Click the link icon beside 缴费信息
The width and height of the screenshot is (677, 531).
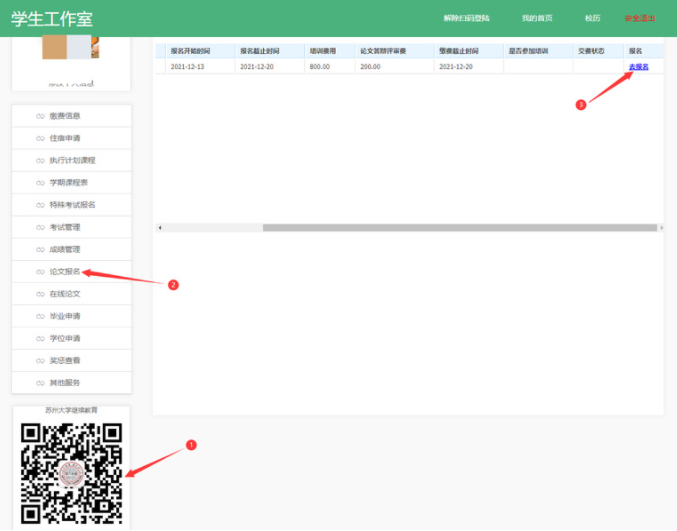point(40,116)
